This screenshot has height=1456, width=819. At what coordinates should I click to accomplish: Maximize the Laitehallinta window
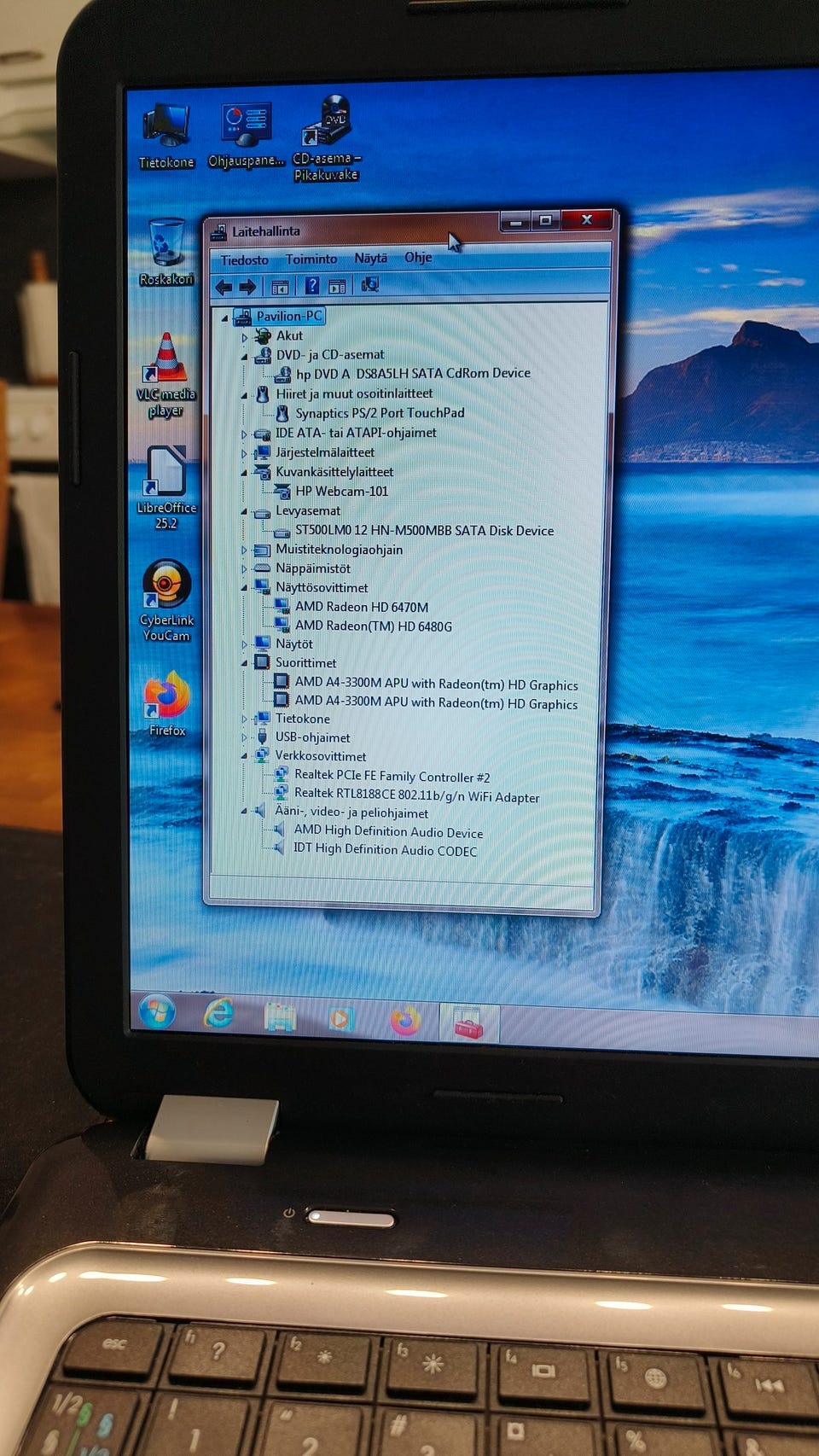[545, 221]
